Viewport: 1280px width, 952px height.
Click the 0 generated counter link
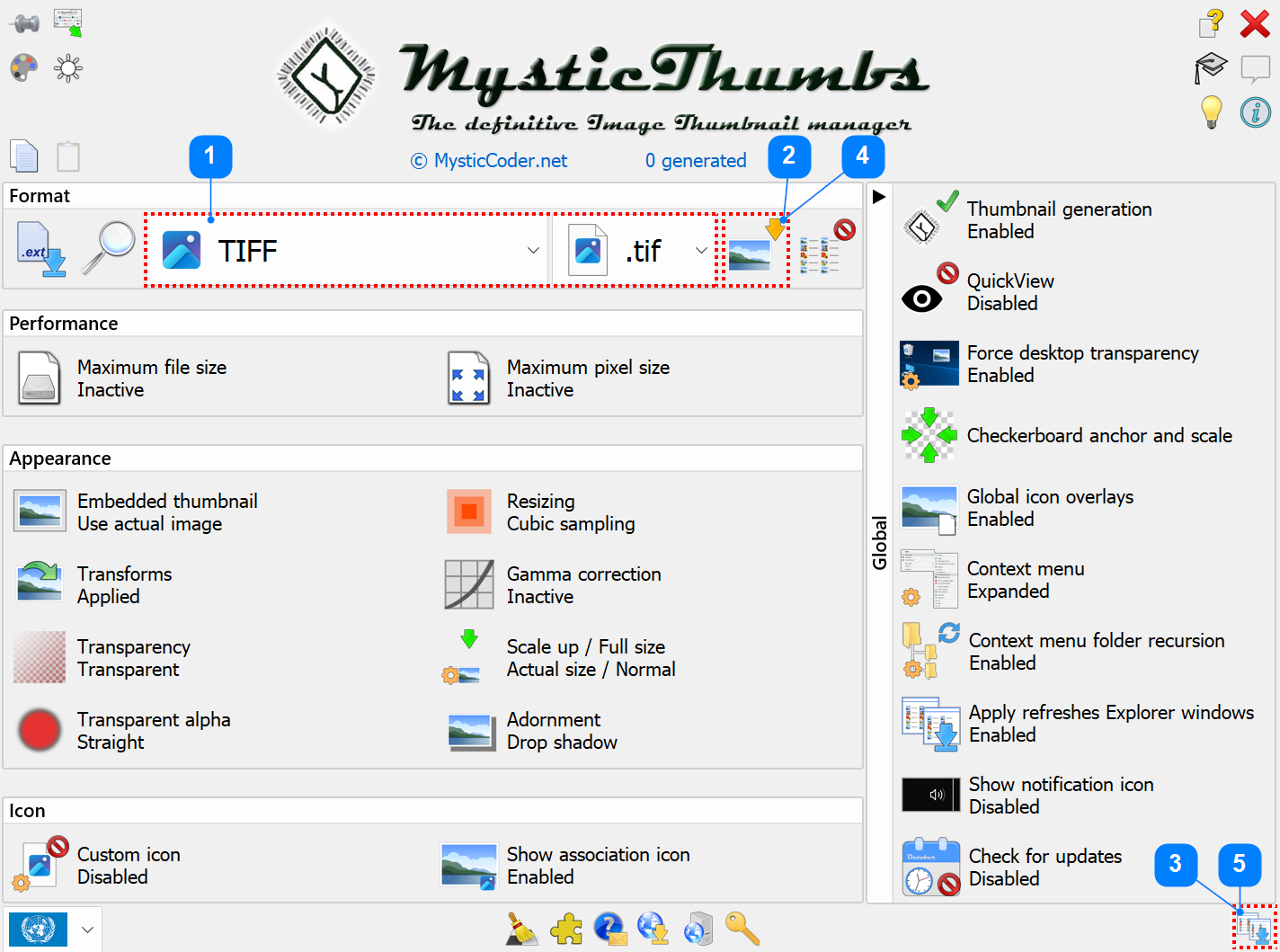[696, 160]
